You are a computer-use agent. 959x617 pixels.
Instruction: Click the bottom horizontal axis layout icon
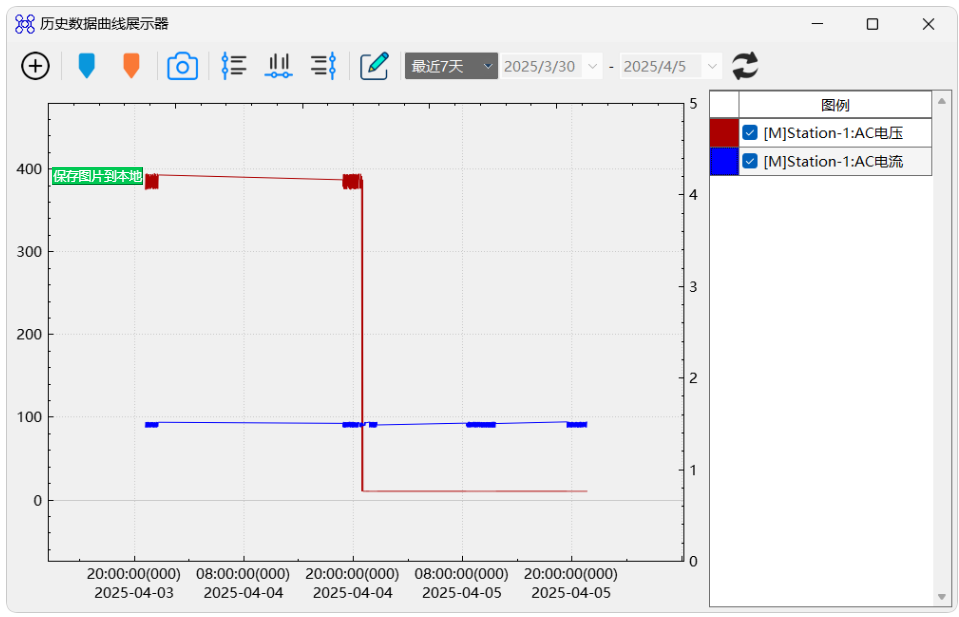point(279,65)
